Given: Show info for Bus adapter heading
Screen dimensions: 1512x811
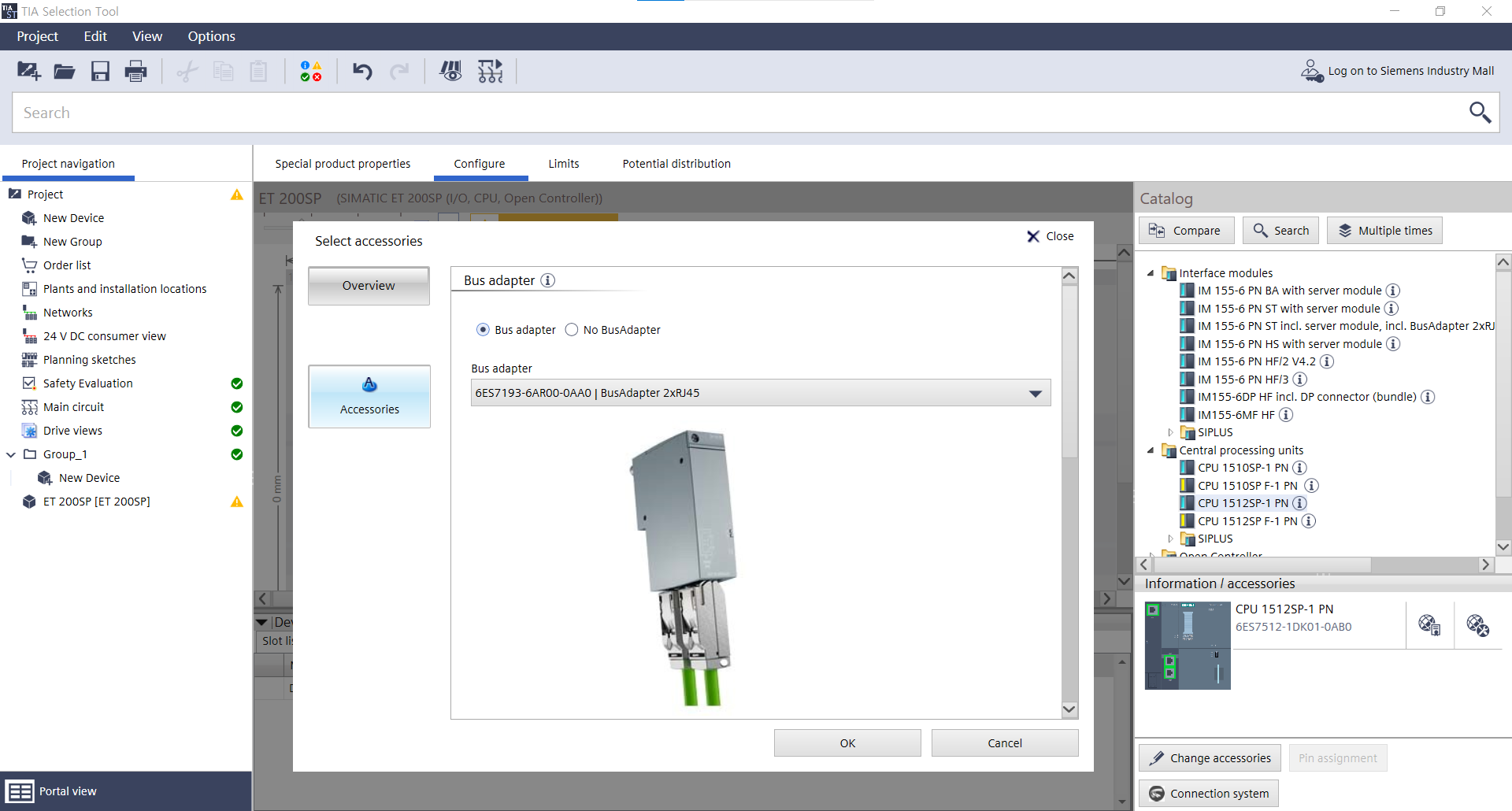Looking at the screenshot, I should 548,280.
